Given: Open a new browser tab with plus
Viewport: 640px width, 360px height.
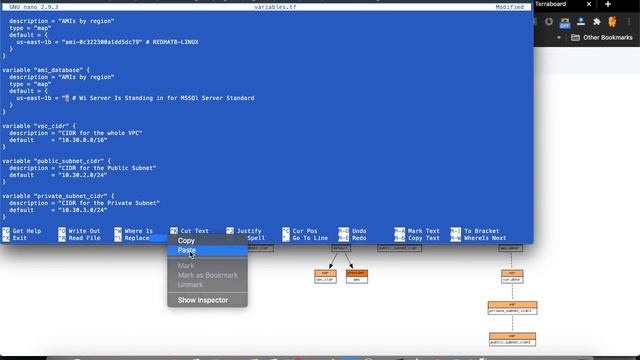Looking at the screenshot, I should 608,4.
